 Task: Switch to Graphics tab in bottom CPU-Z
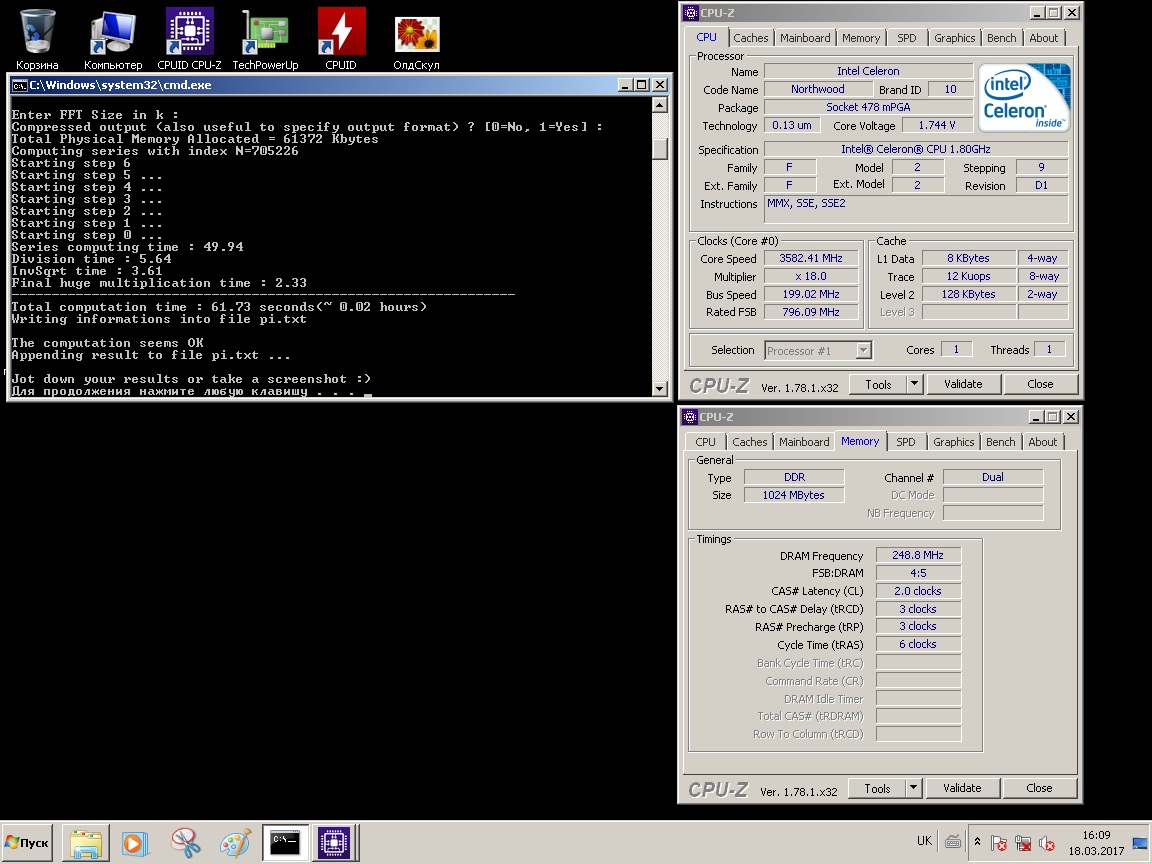(954, 442)
